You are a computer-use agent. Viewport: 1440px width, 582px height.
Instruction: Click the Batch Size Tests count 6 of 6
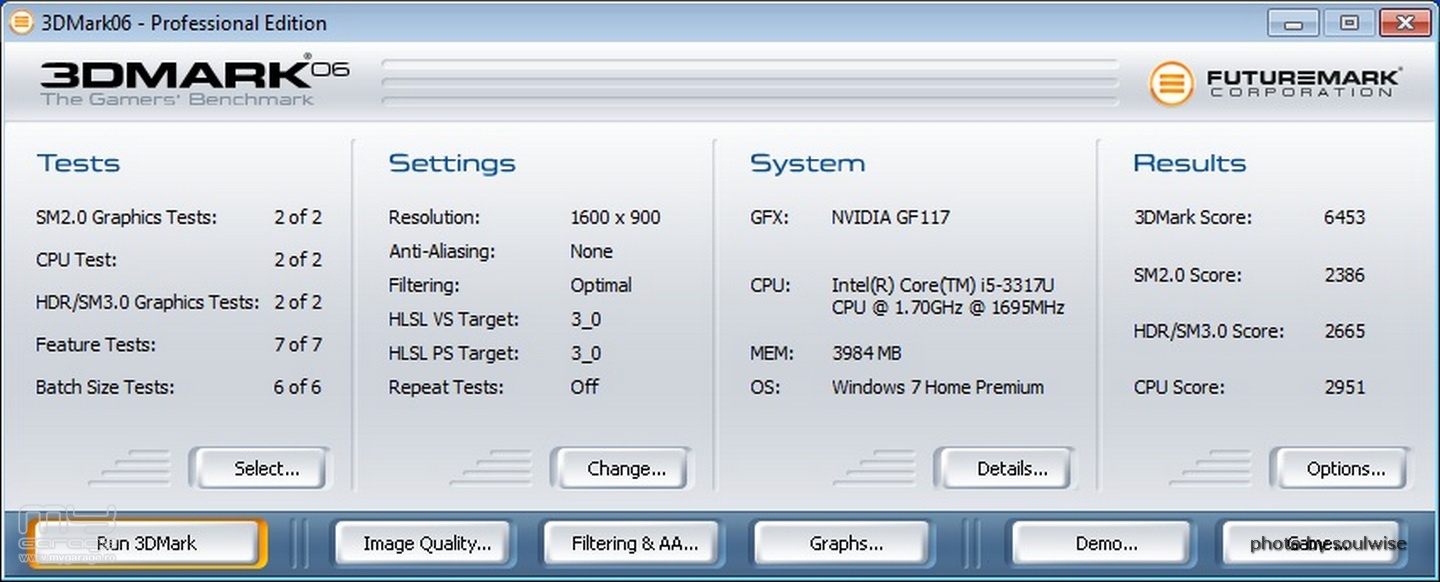click(x=298, y=387)
